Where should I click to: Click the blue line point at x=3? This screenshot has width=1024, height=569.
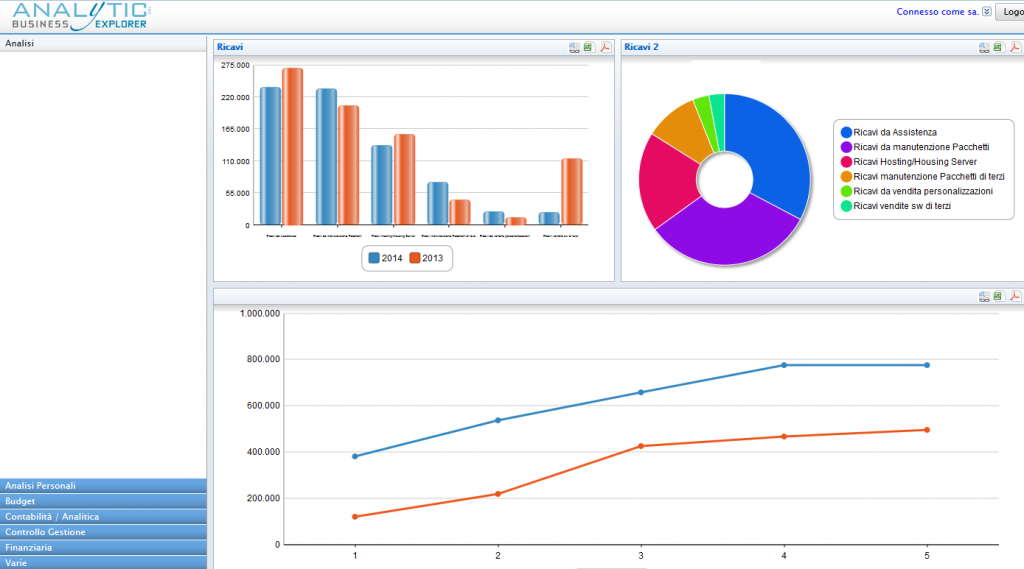click(641, 393)
